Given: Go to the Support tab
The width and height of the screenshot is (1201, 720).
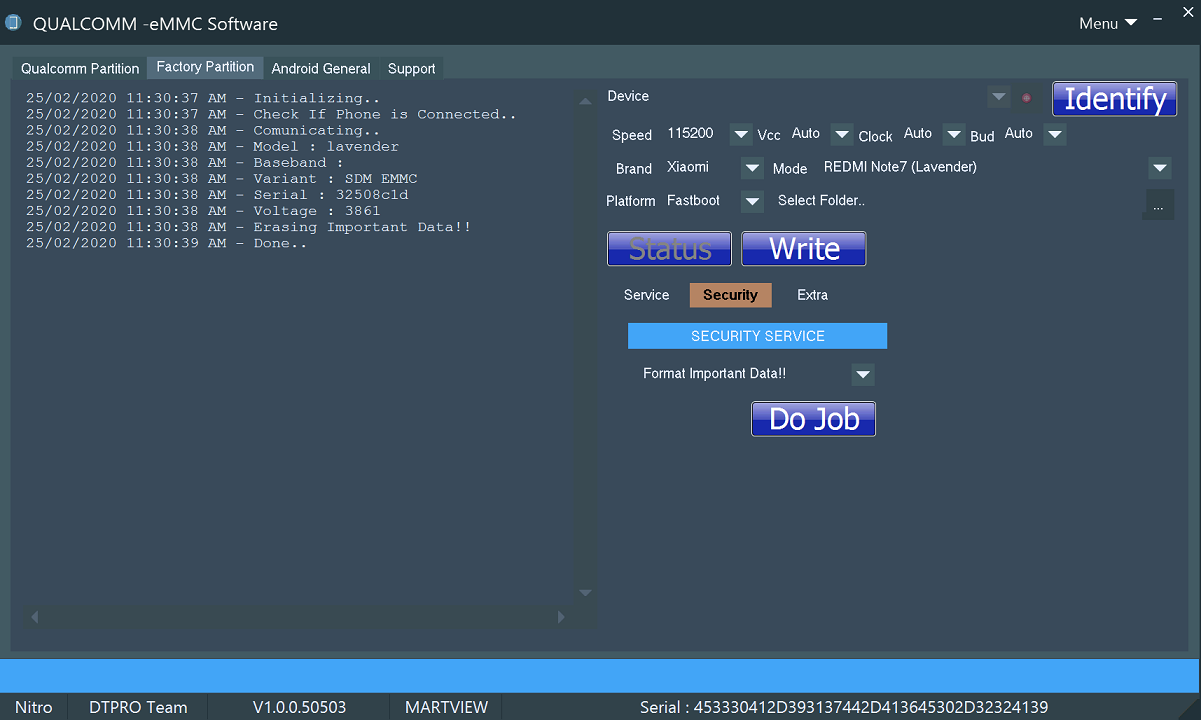Looking at the screenshot, I should click(x=411, y=69).
